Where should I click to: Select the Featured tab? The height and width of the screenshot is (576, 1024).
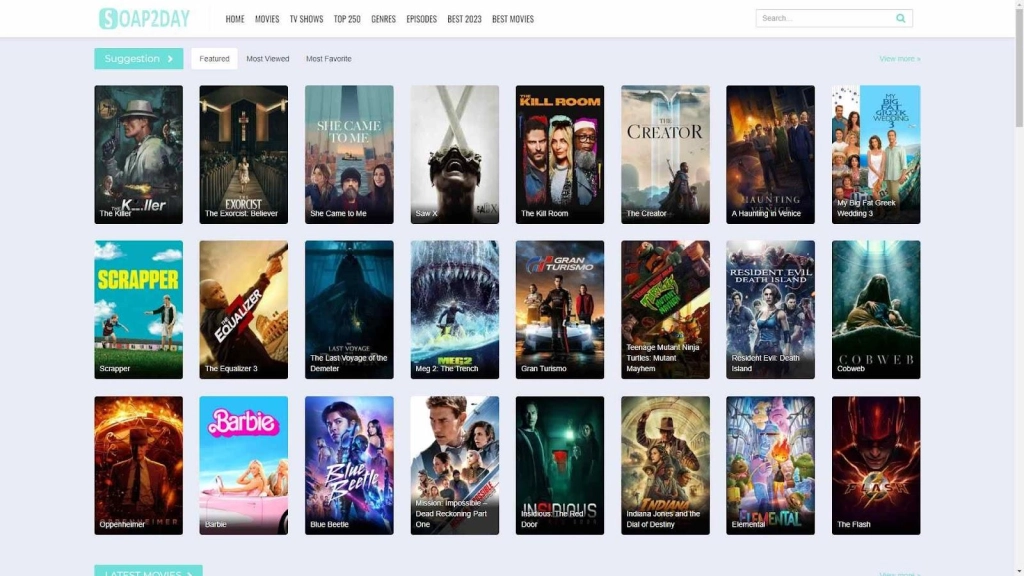tap(214, 59)
